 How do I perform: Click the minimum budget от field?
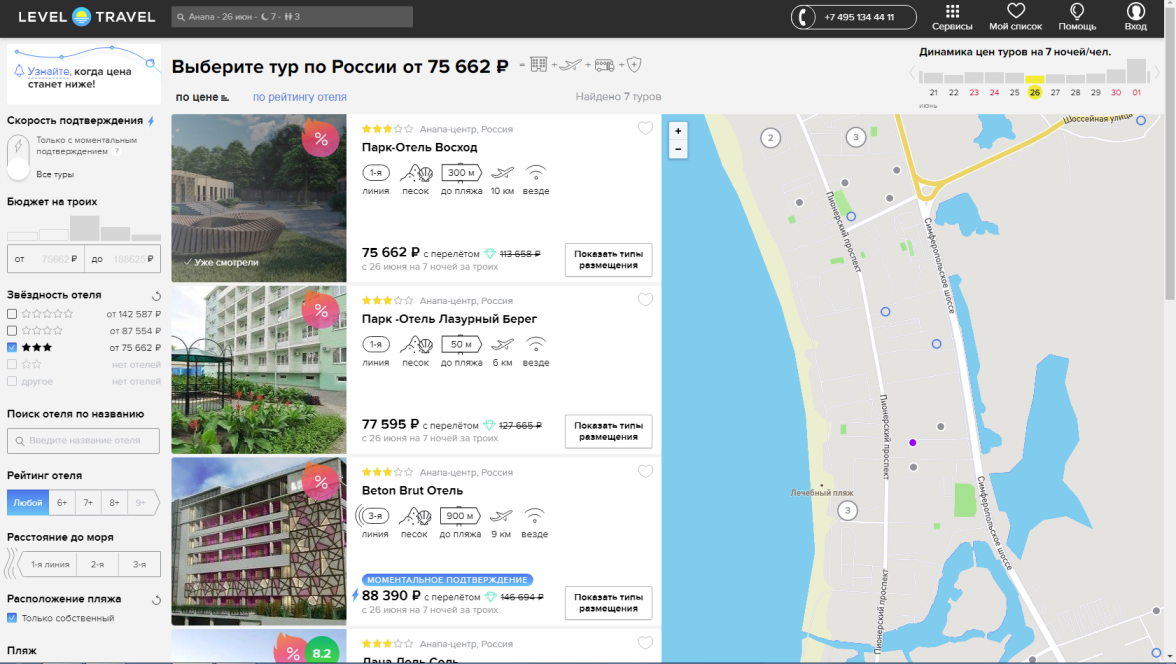click(x=46, y=259)
